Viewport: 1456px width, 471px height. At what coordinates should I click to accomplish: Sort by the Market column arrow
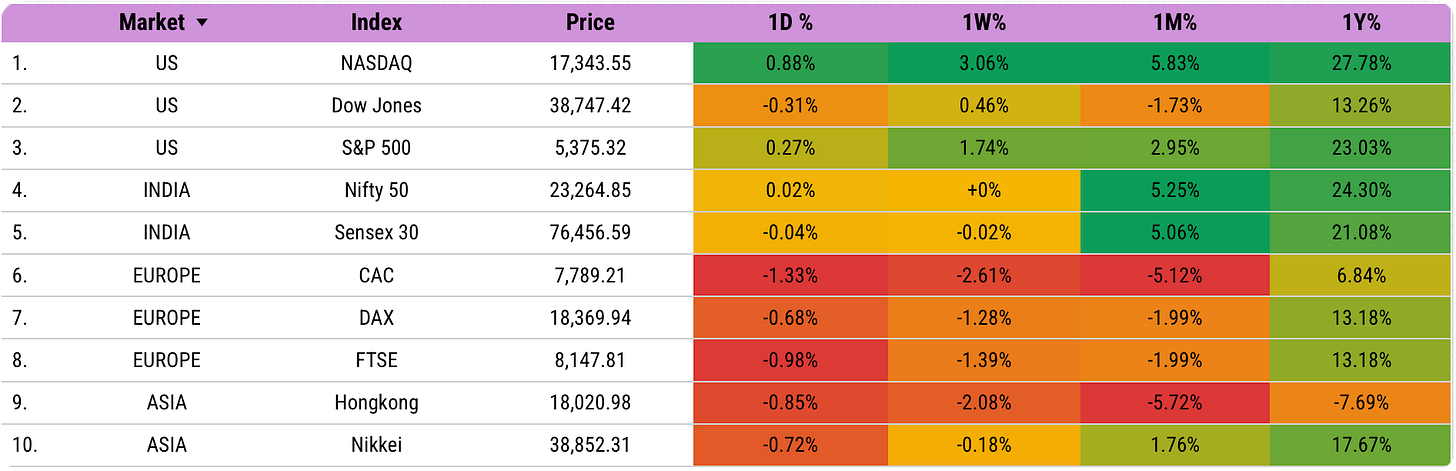(x=203, y=24)
